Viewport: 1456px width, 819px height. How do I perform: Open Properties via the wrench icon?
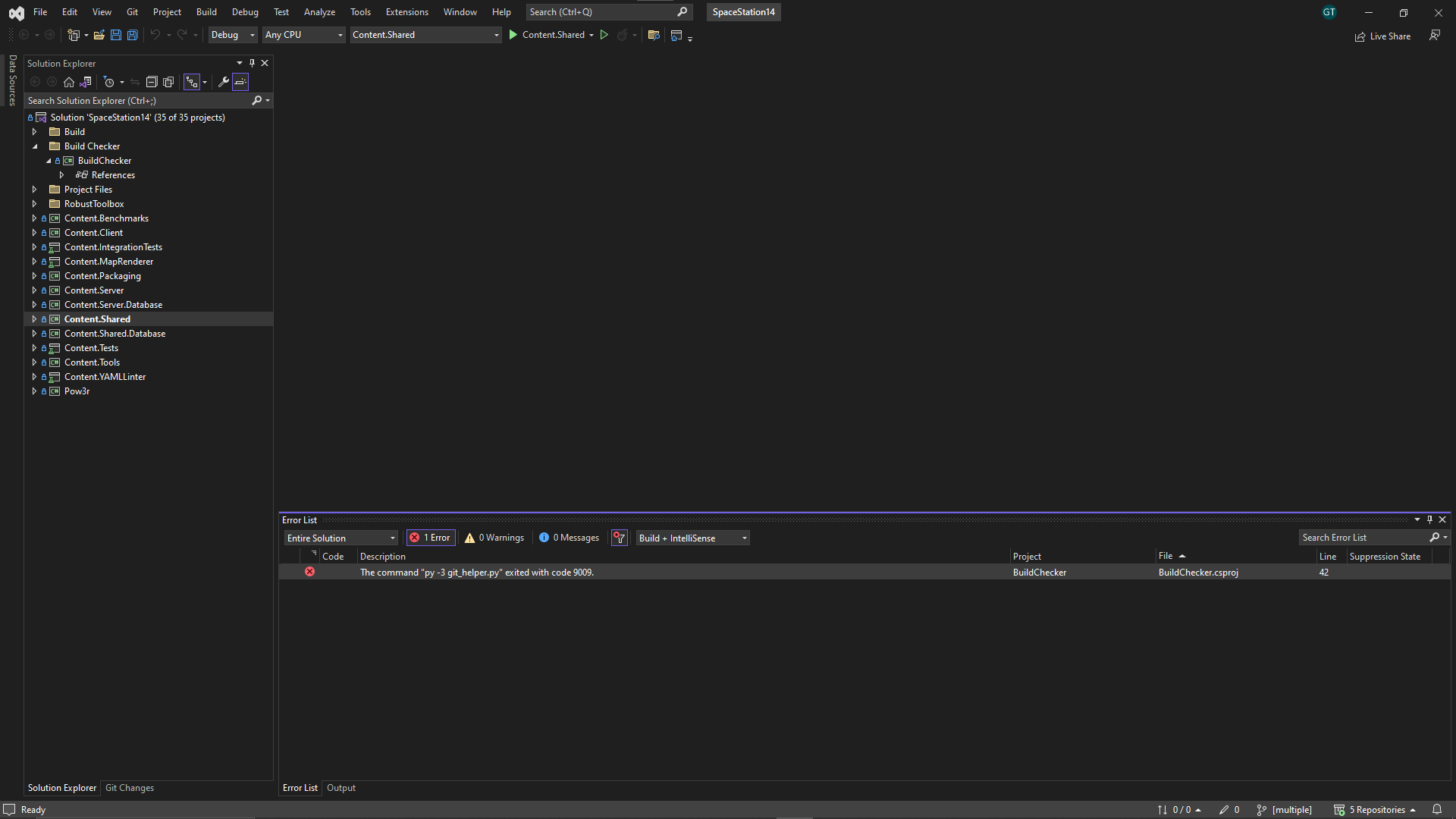coord(223,82)
